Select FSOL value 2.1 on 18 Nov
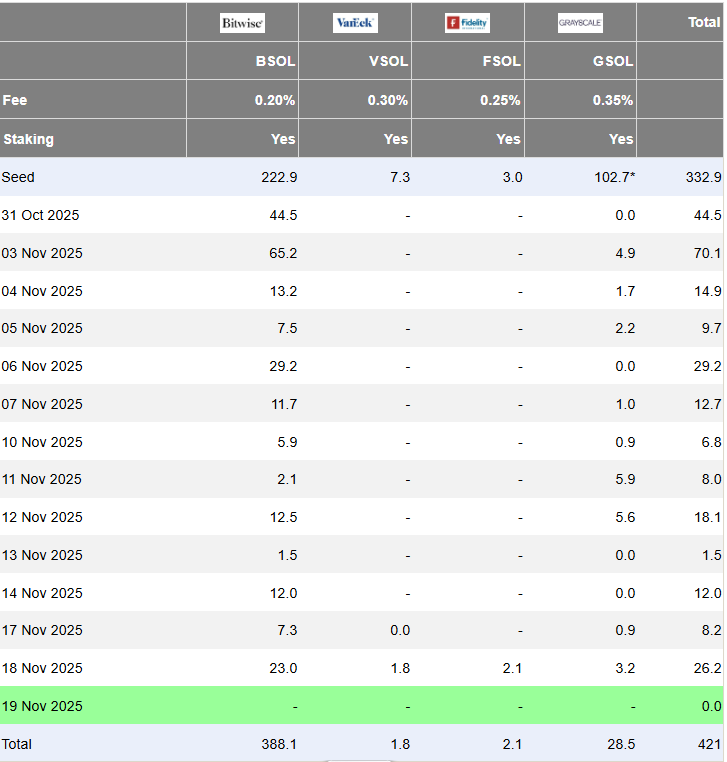727x762 pixels. coord(510,668)
